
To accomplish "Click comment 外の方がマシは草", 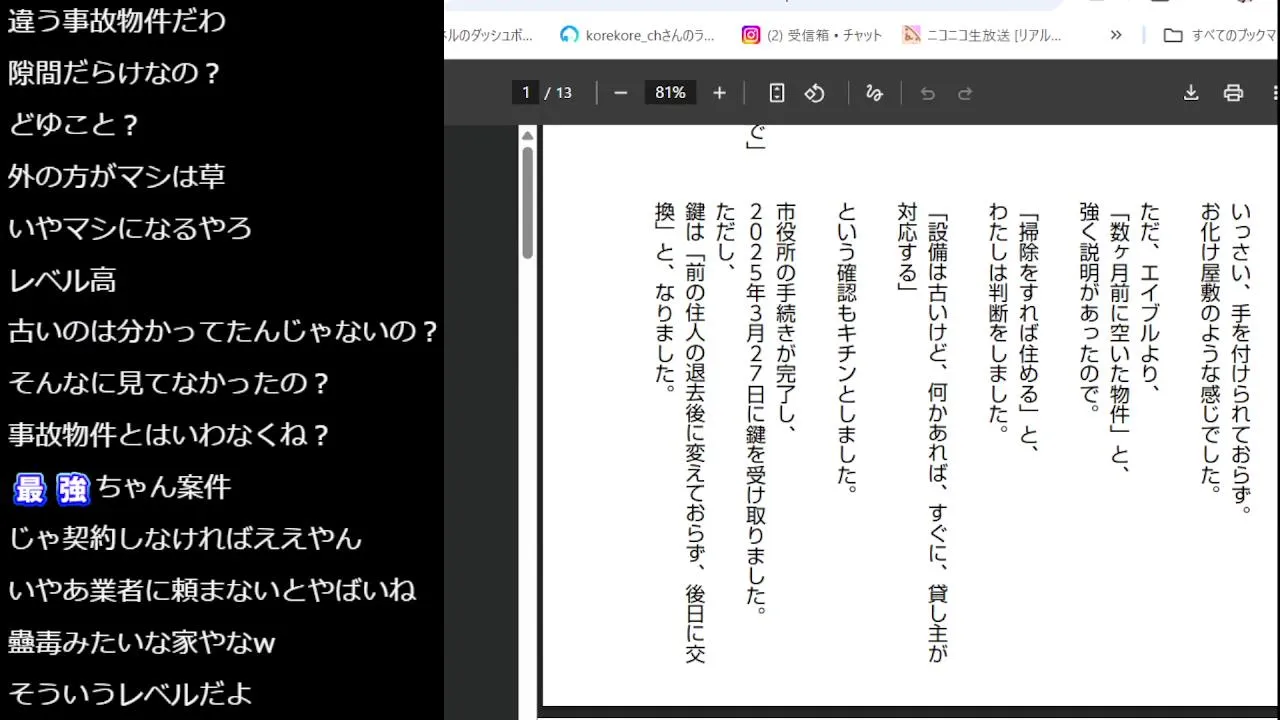I will coord(117,177).
